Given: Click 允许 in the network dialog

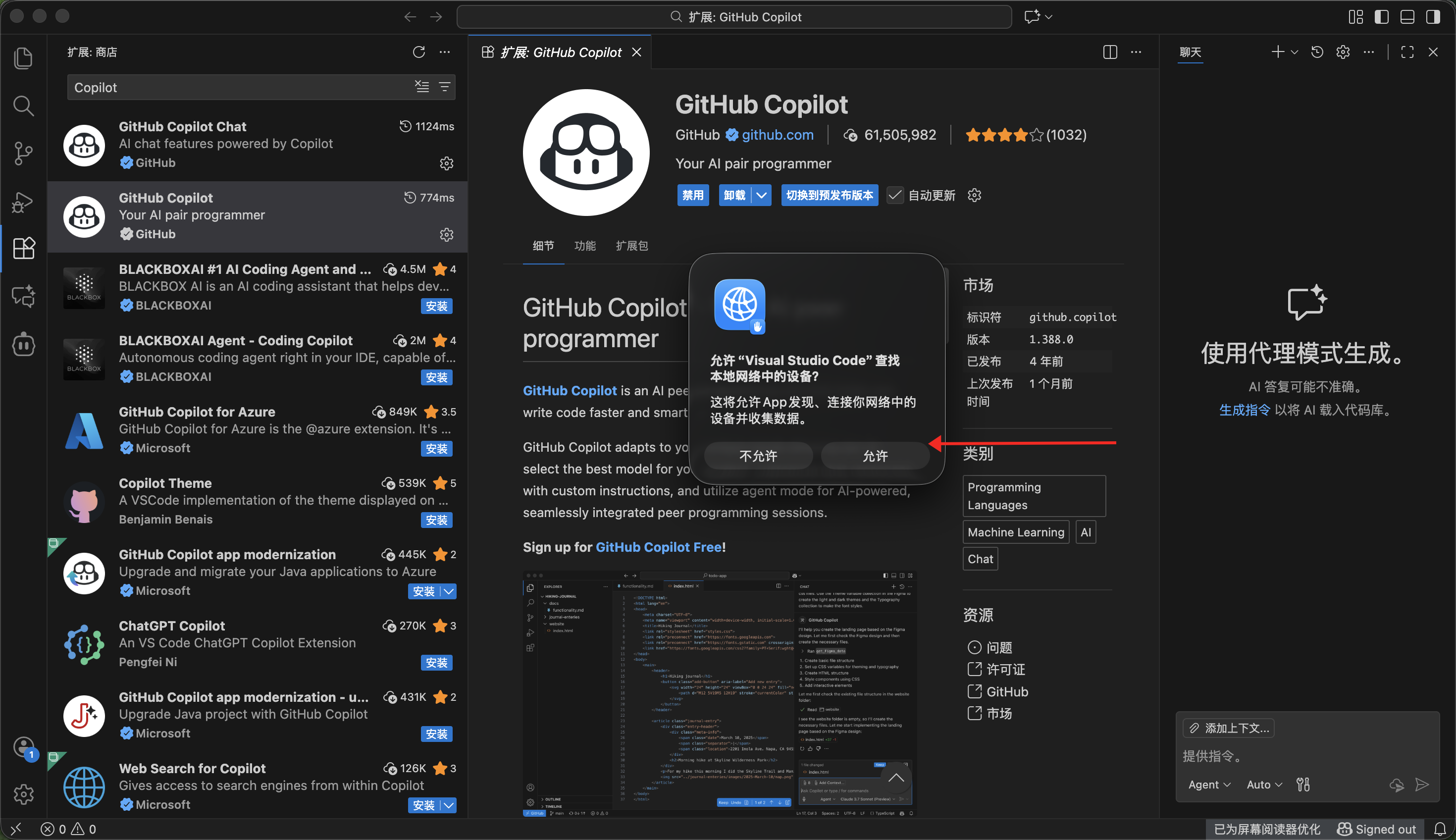Looking at the screenshot, I should 875,456.
